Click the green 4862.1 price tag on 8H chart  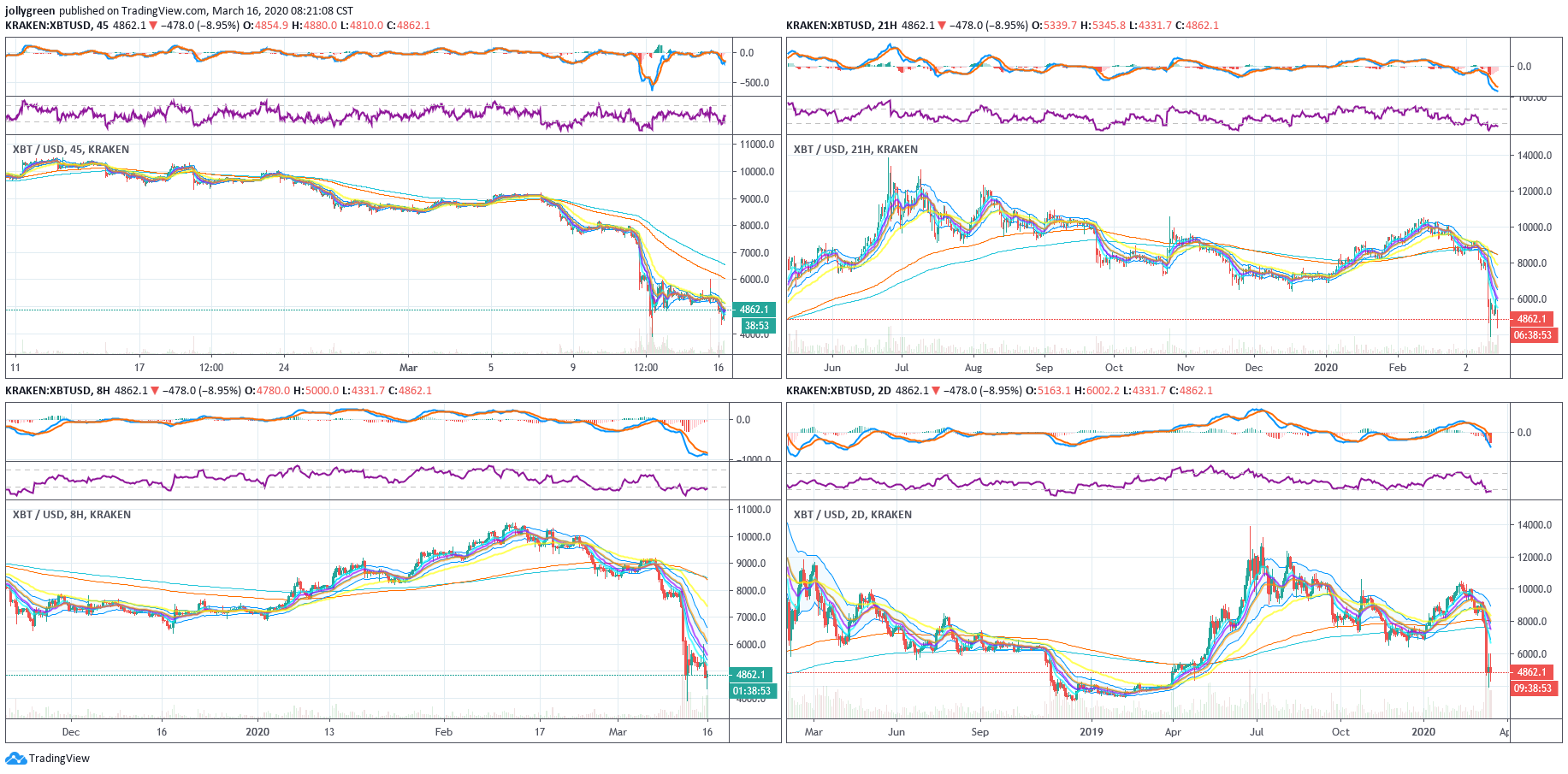pyautogui.click(x=751, y=675)
